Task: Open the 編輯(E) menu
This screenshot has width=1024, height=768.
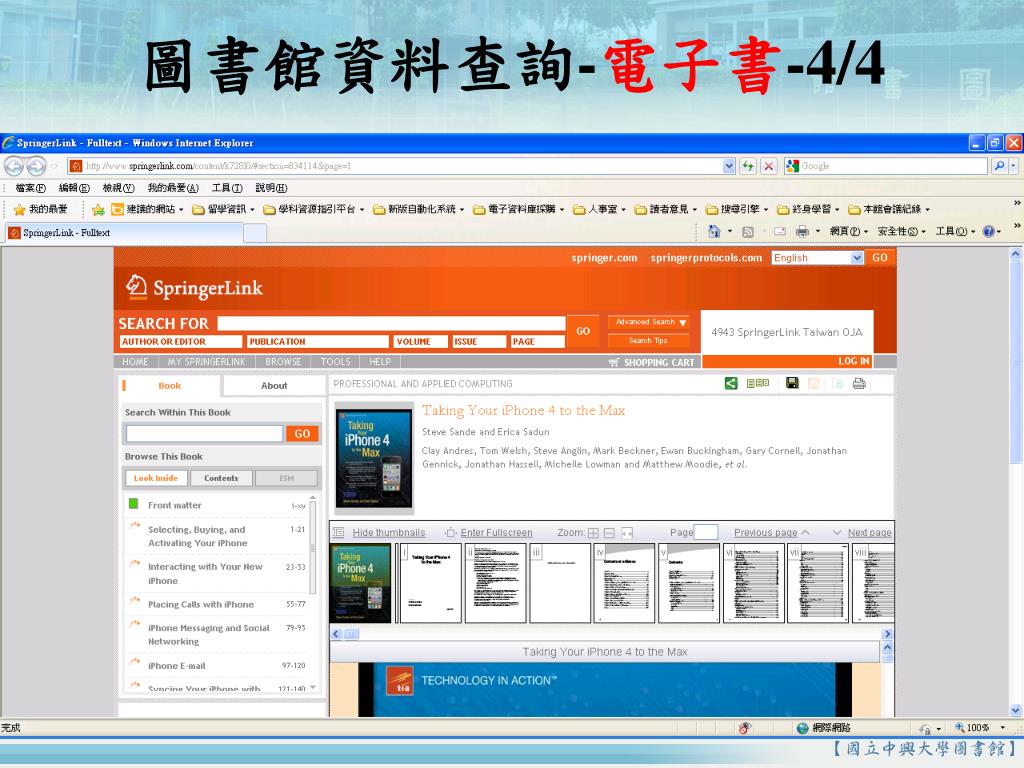Action: tap(74, 188)
